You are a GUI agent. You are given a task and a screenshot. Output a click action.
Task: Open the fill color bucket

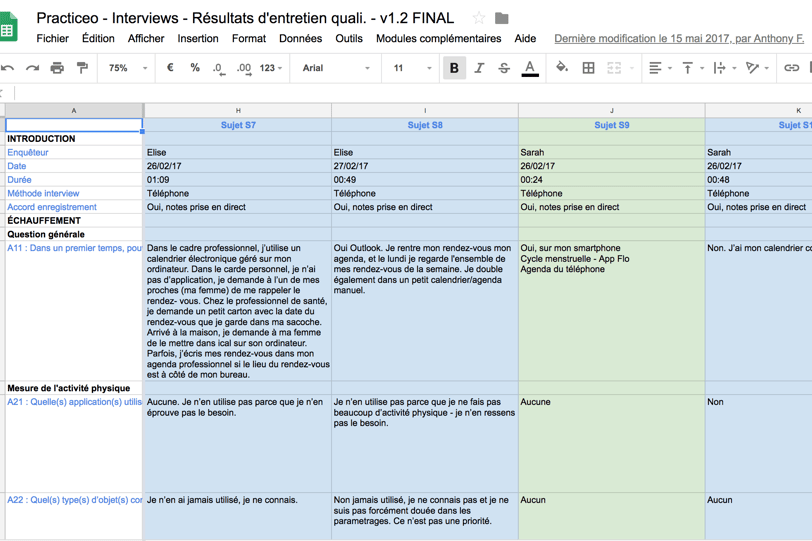(x=562, y=67)
